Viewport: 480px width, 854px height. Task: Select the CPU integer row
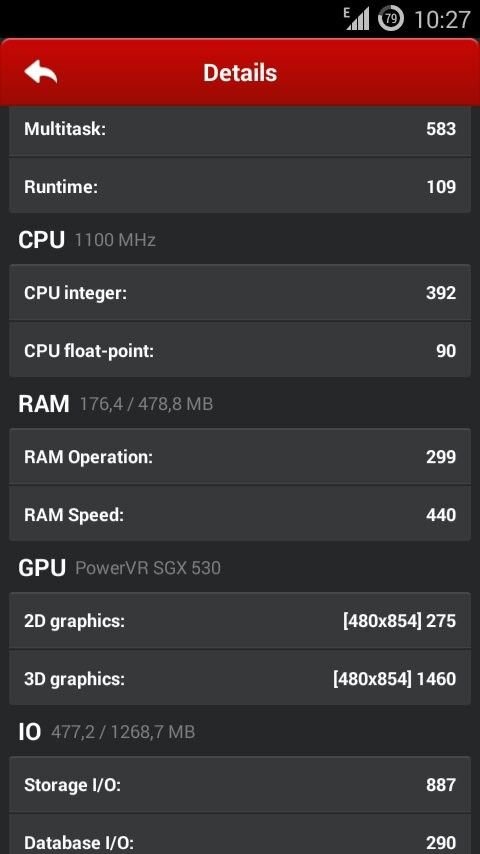[240, 293]
